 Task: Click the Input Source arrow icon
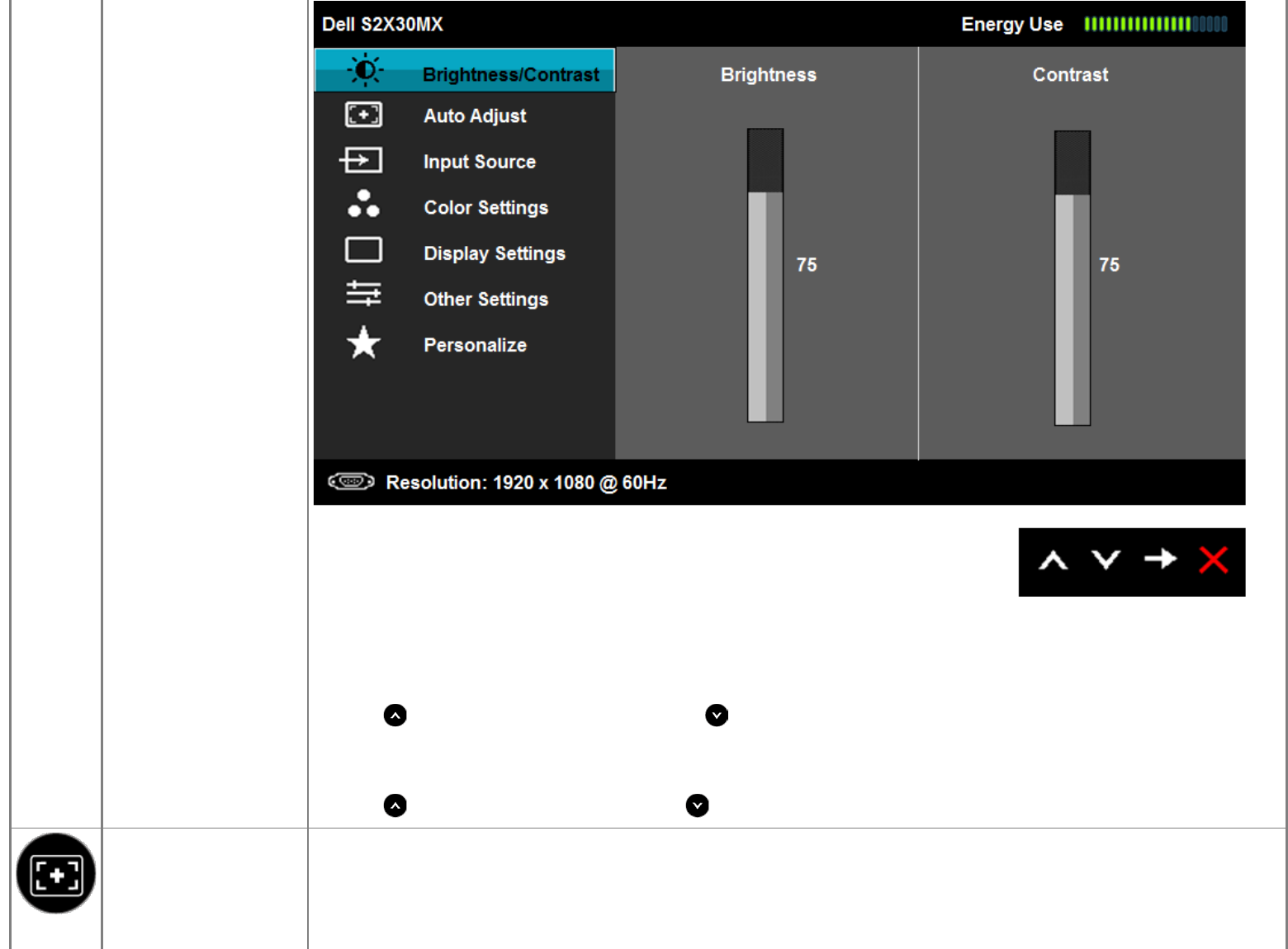point(361,160)
